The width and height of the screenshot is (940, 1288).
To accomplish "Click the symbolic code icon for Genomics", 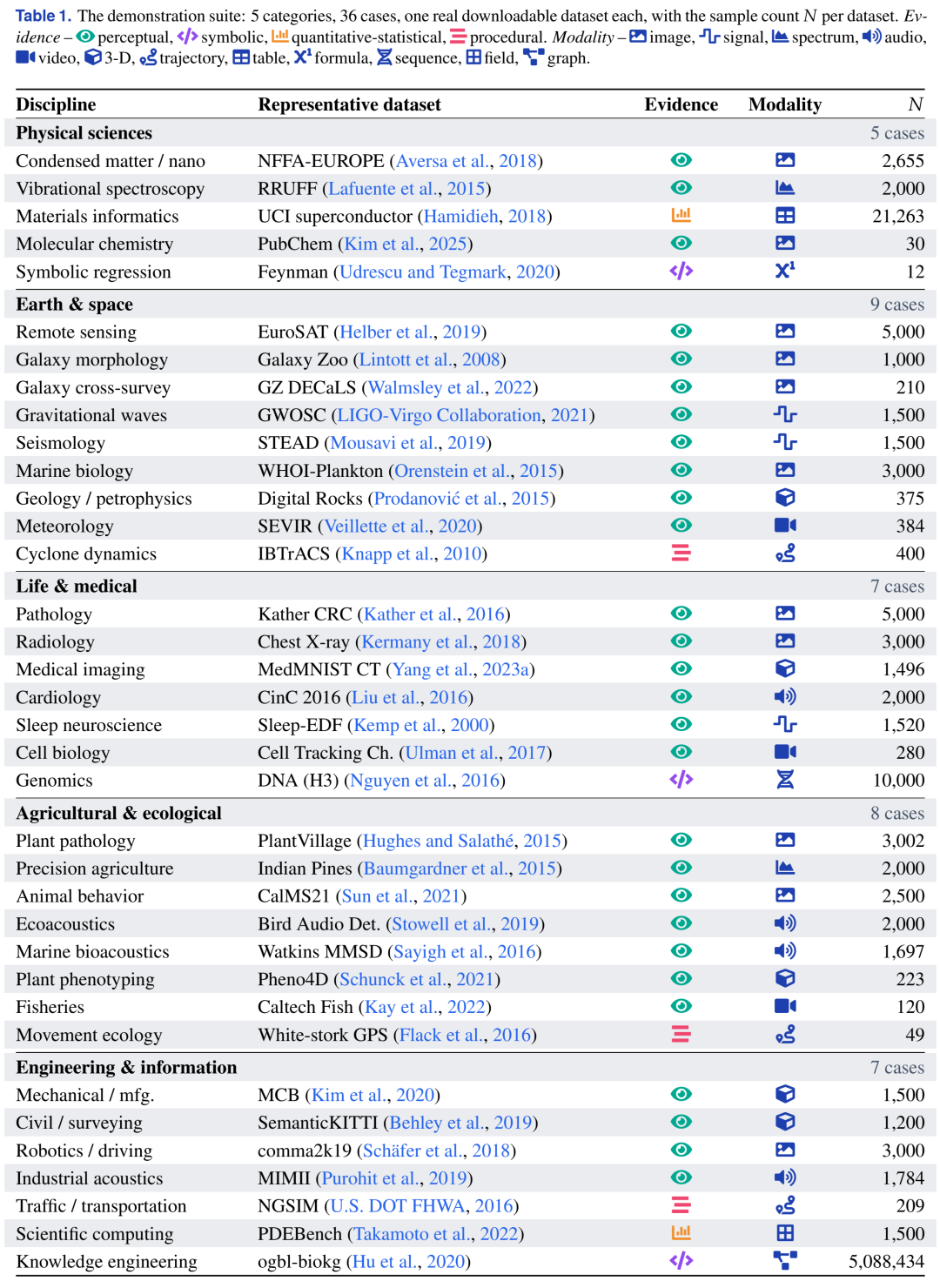I will pos(681,779).
